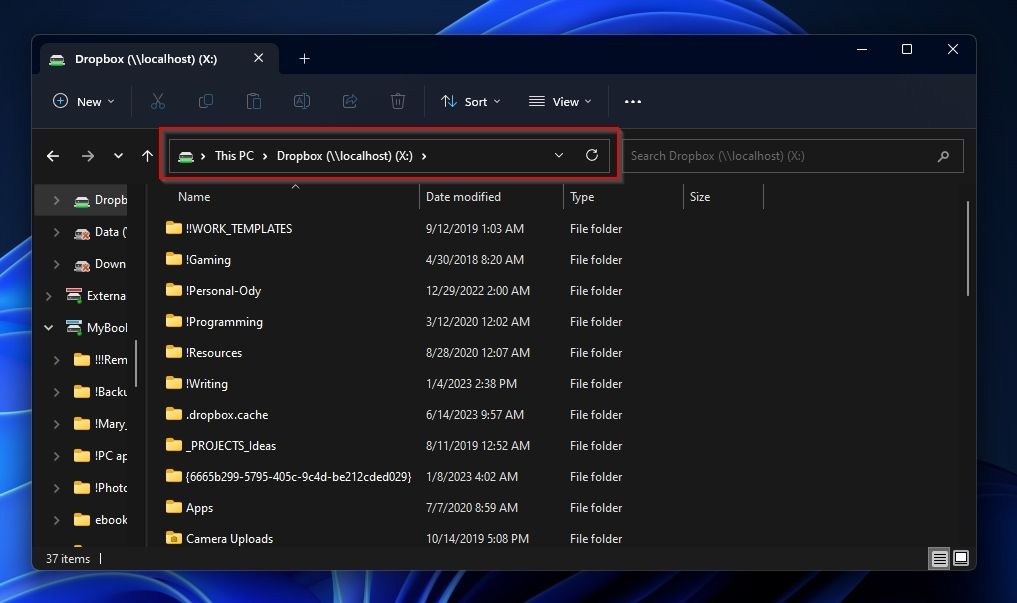The image size is (1017, 603).
Task: Switch to details layout view
Action: point(938,558)
